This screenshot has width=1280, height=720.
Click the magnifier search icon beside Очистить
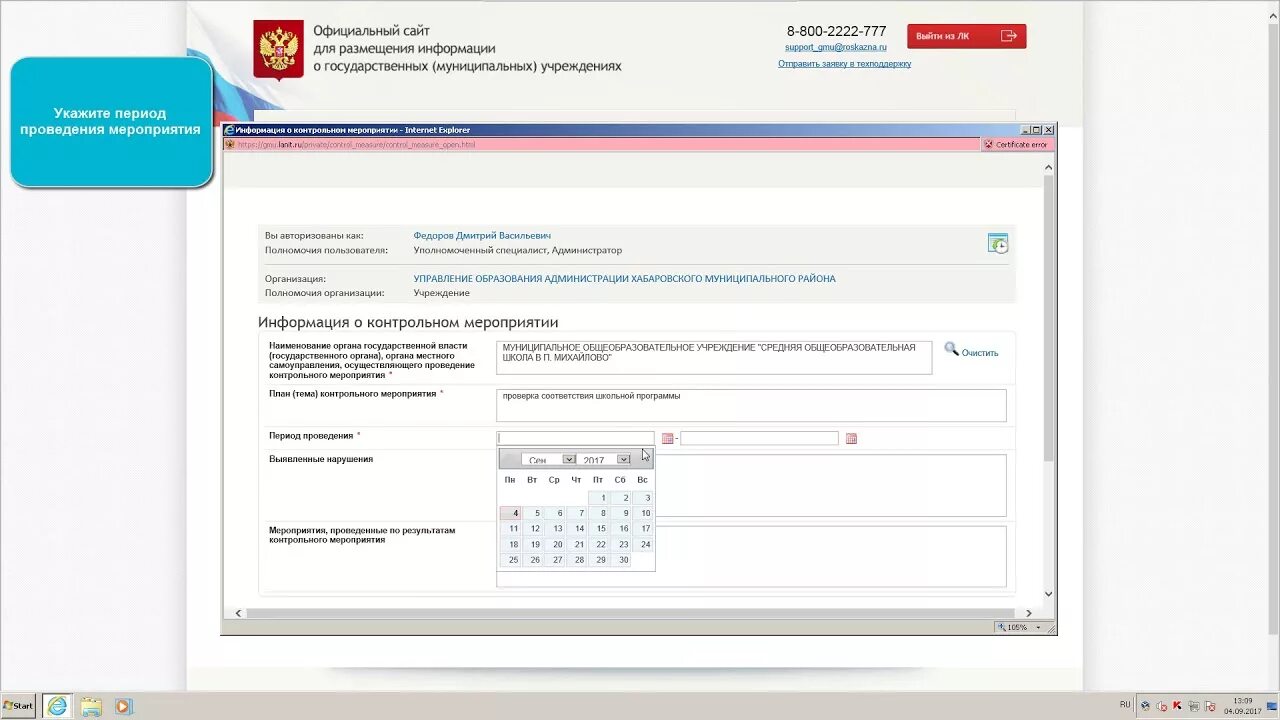(951, 350)
